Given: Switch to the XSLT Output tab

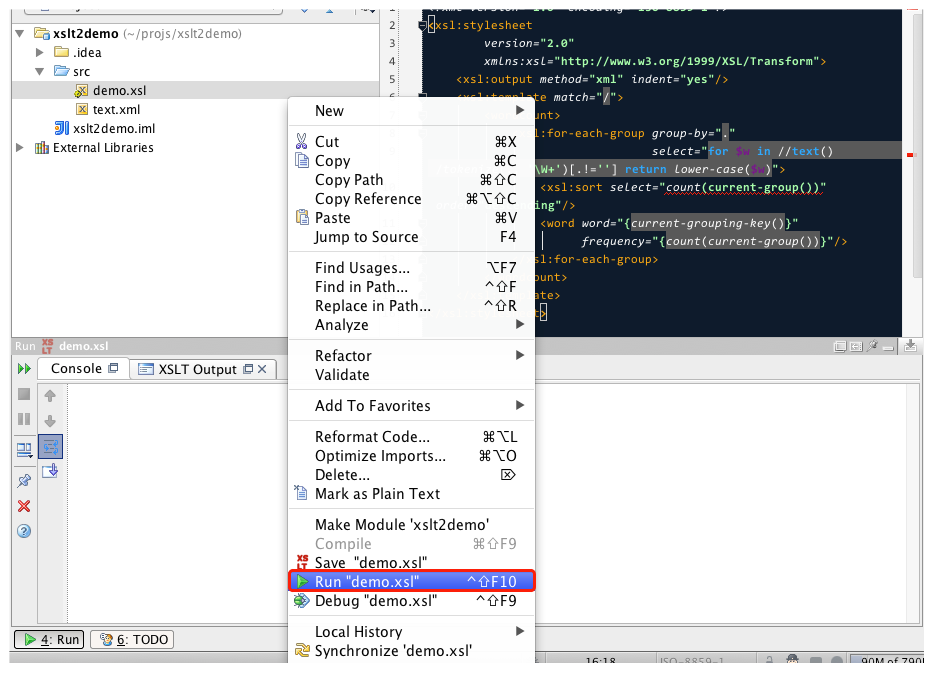Looking at the screenshot, I should (197, 369).
